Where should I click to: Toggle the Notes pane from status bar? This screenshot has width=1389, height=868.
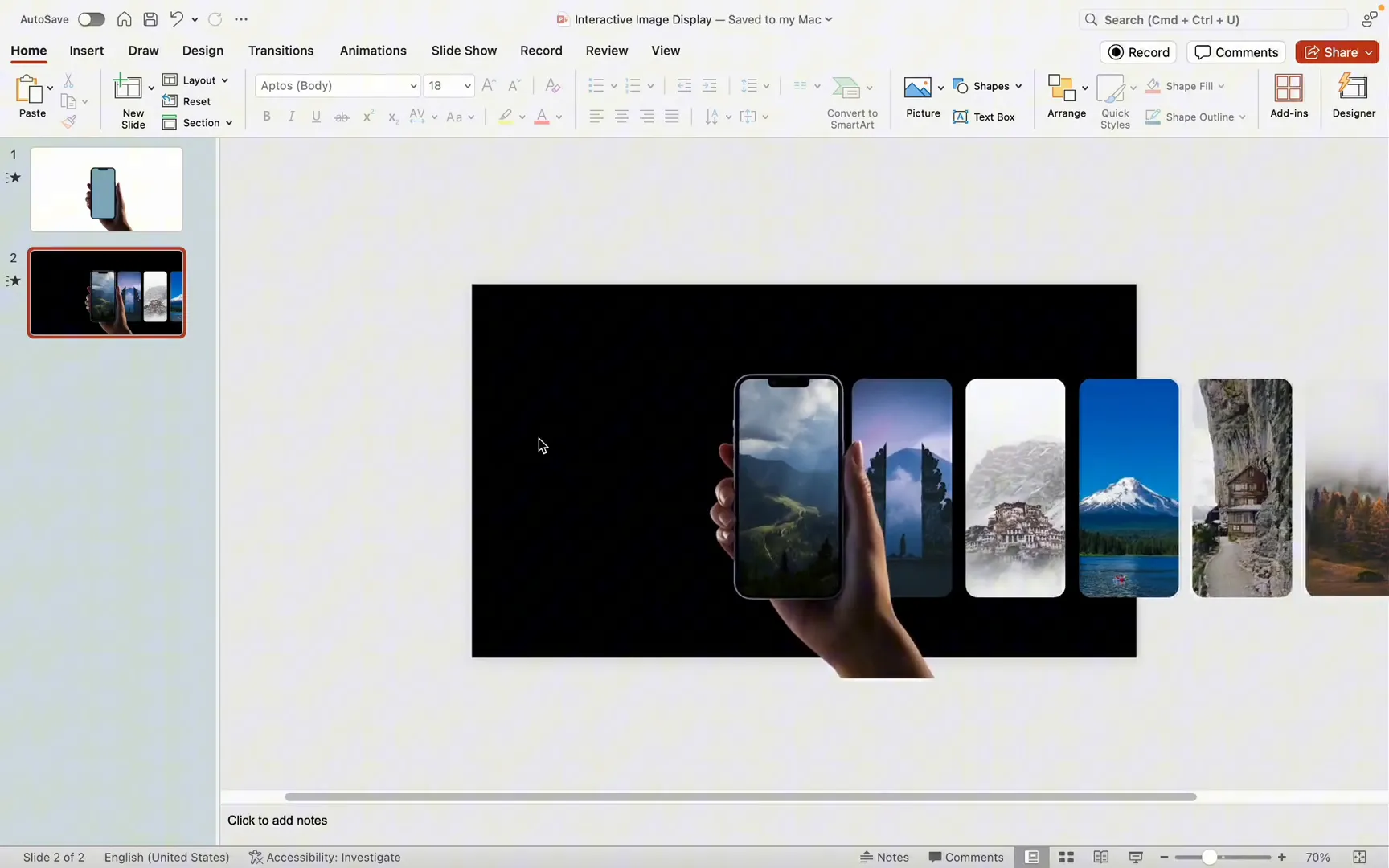click(884, 857)
